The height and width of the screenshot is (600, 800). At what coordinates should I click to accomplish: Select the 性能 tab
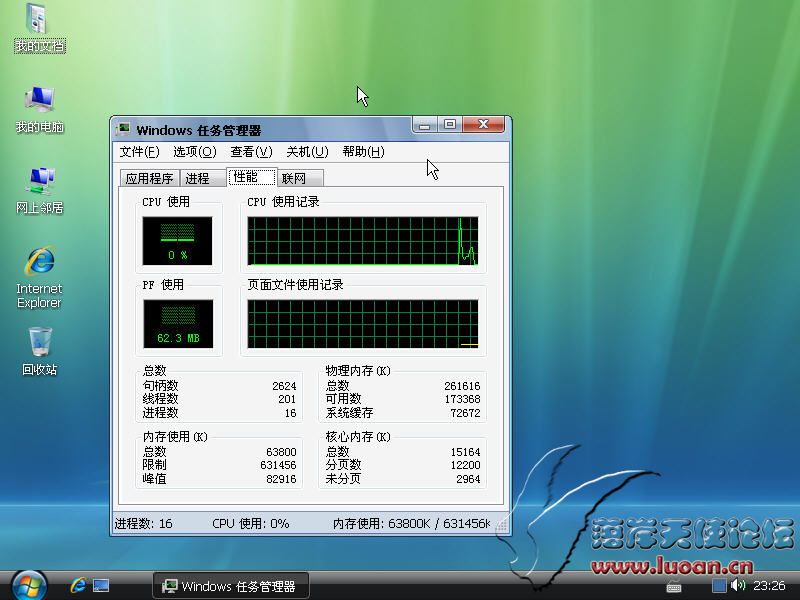[x=252, y=177]
